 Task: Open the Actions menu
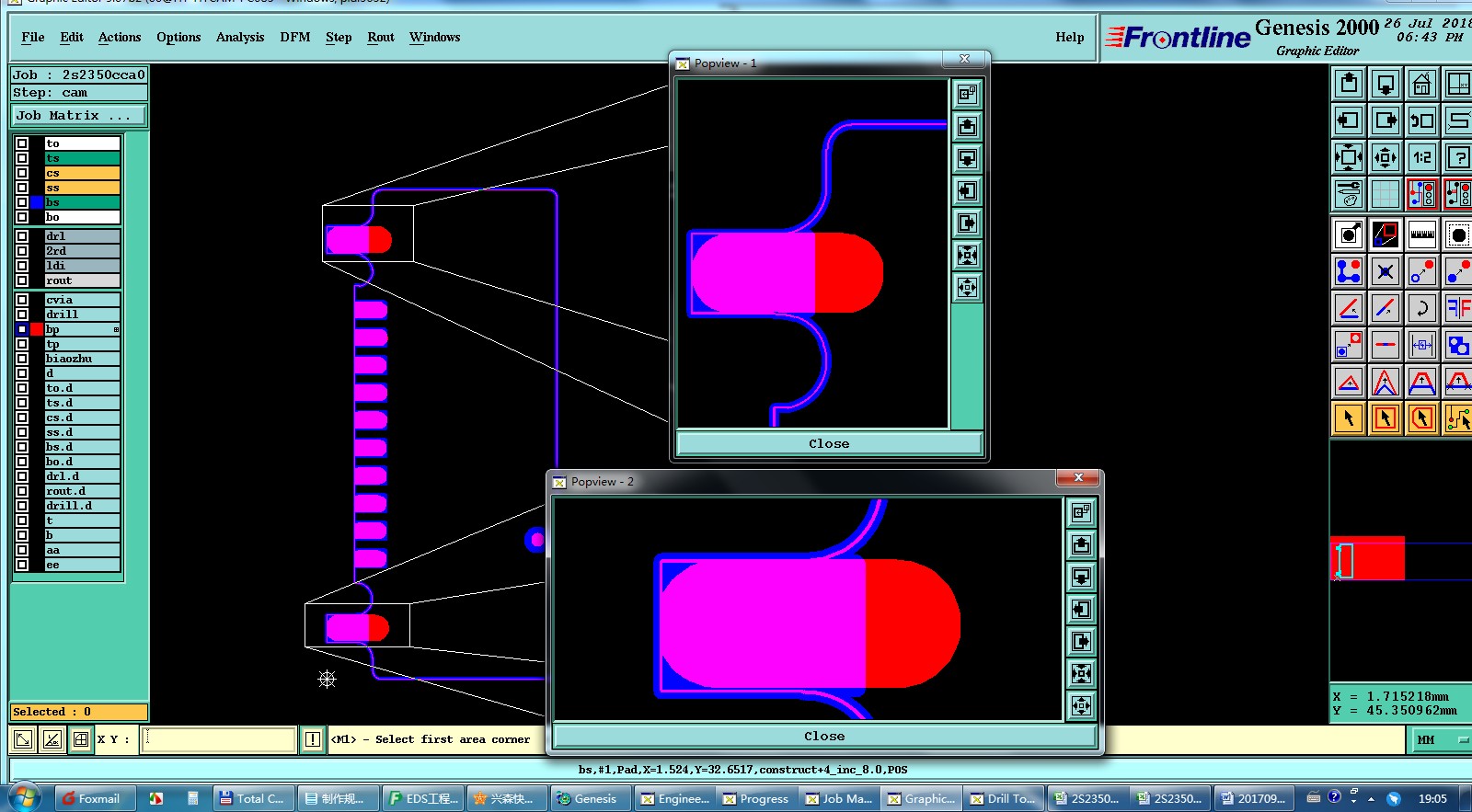point(120,38)
